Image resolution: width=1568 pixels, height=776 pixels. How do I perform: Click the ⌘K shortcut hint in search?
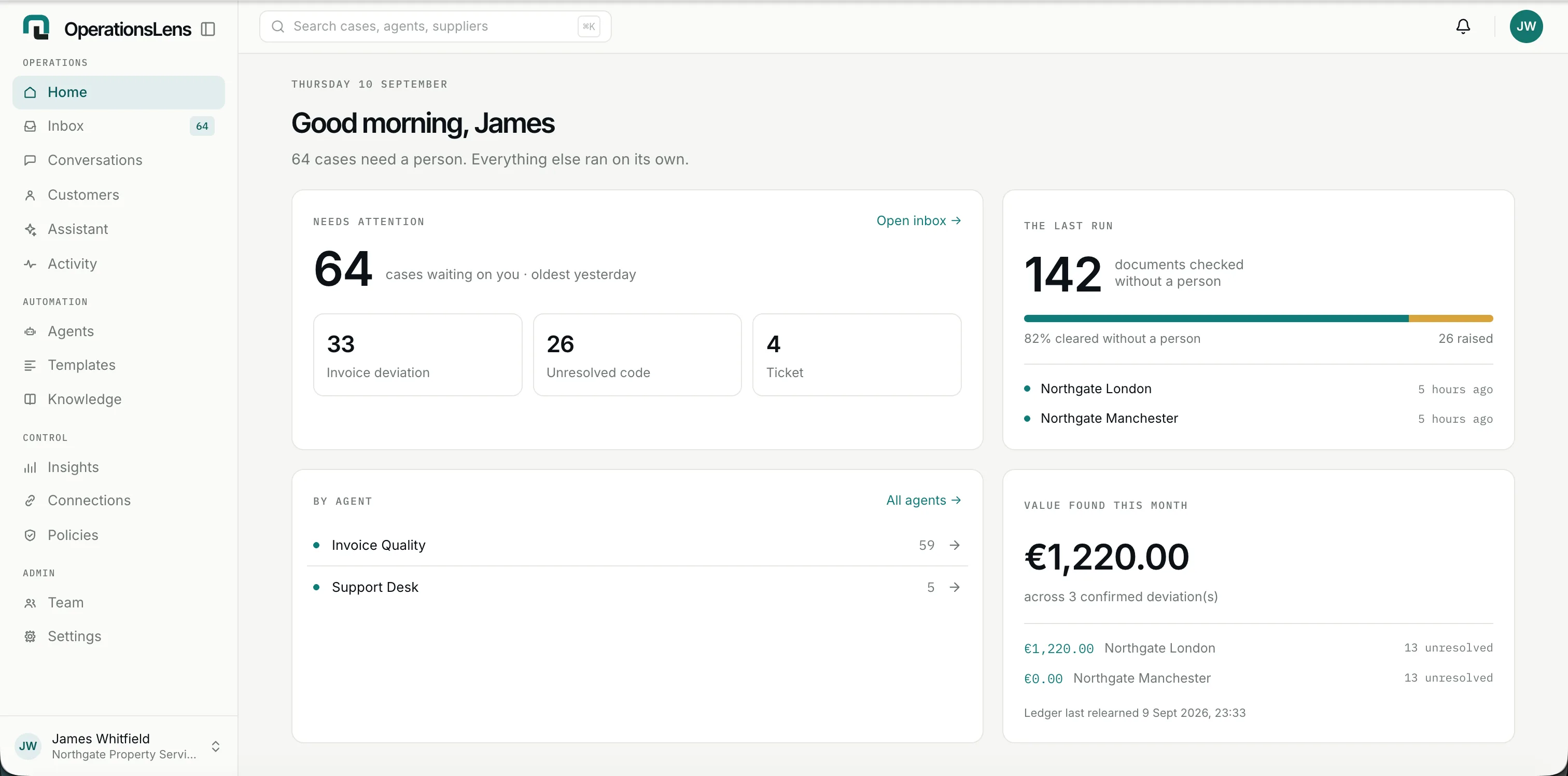pos(589,26)
